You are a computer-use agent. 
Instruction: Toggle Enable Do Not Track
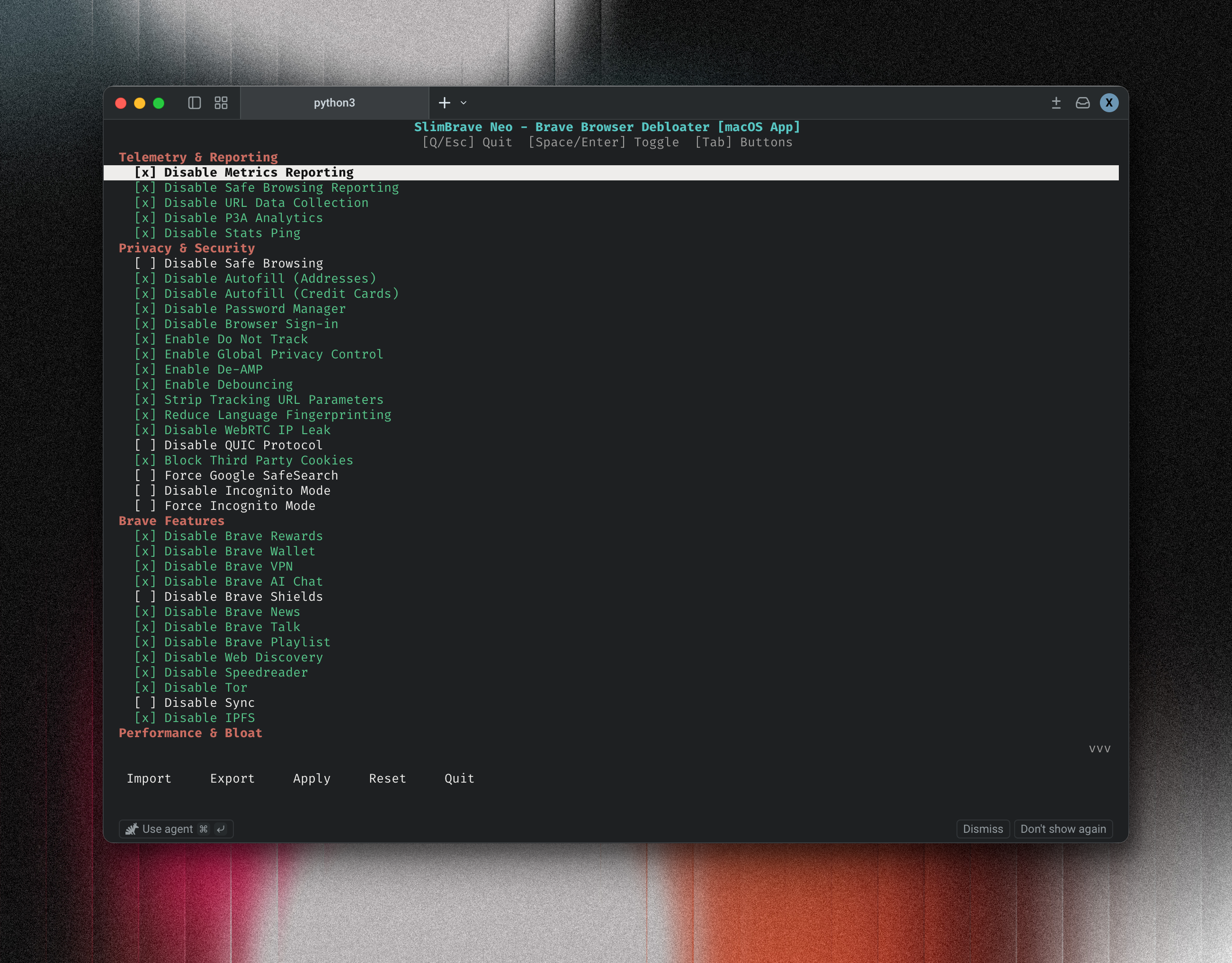point(221,339)
